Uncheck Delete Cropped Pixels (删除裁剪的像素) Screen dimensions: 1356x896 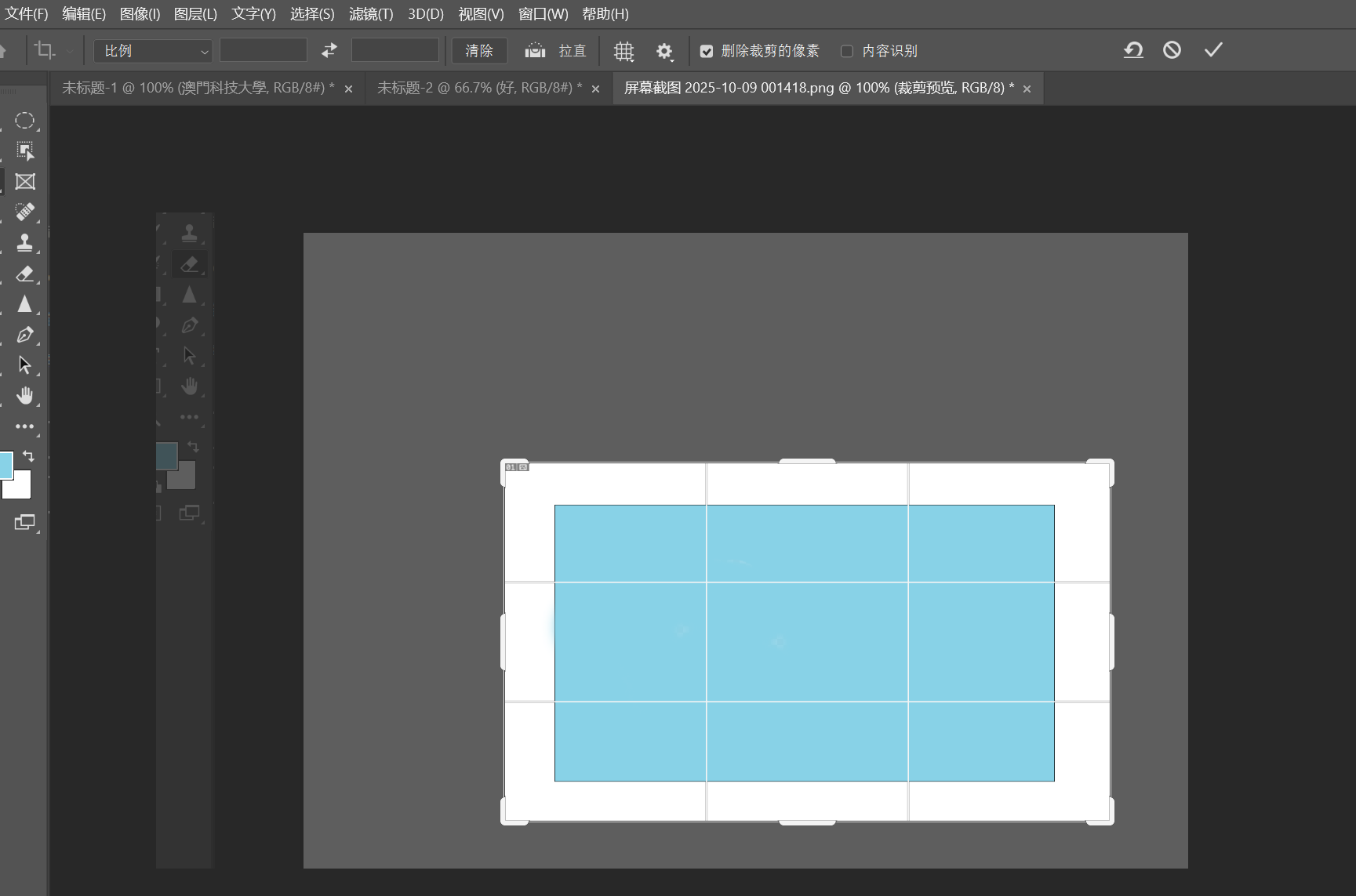click(x=707, y=51)
